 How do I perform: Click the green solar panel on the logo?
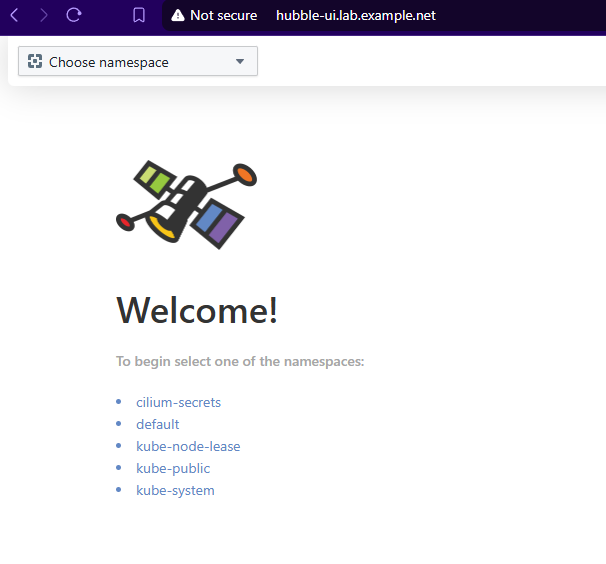point(155,178)
